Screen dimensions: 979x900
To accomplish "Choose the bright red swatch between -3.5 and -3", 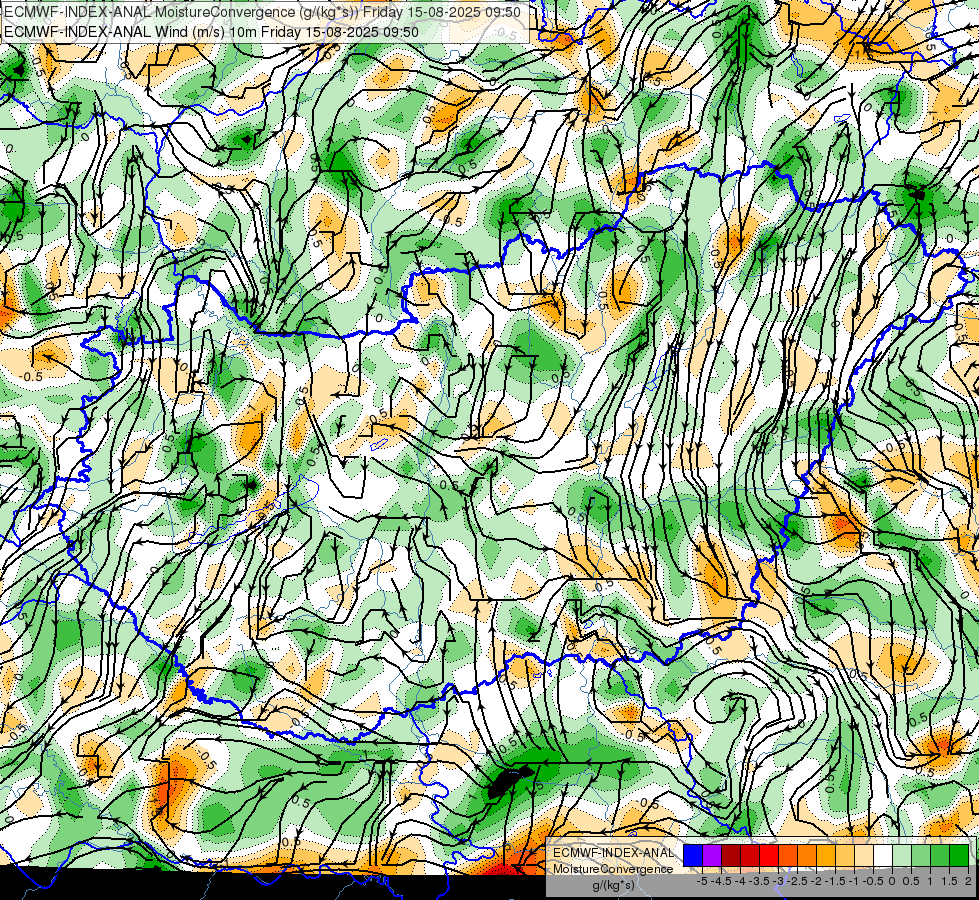I will coord(769,855).
